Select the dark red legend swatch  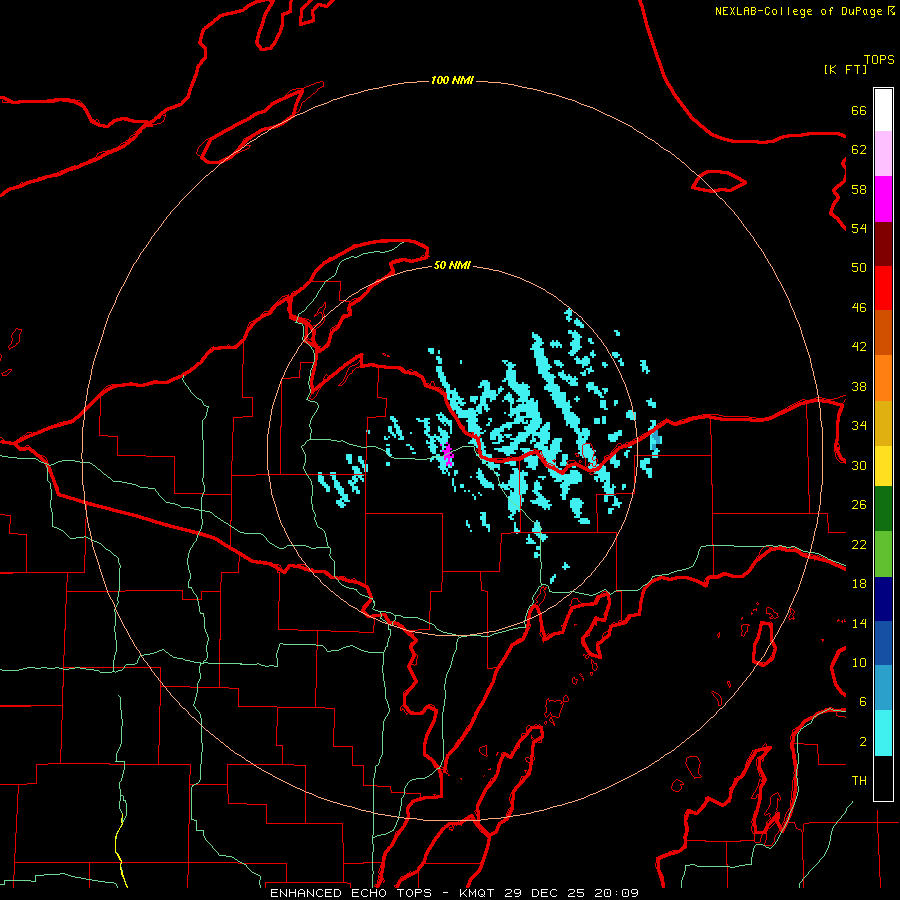(883, 244)
